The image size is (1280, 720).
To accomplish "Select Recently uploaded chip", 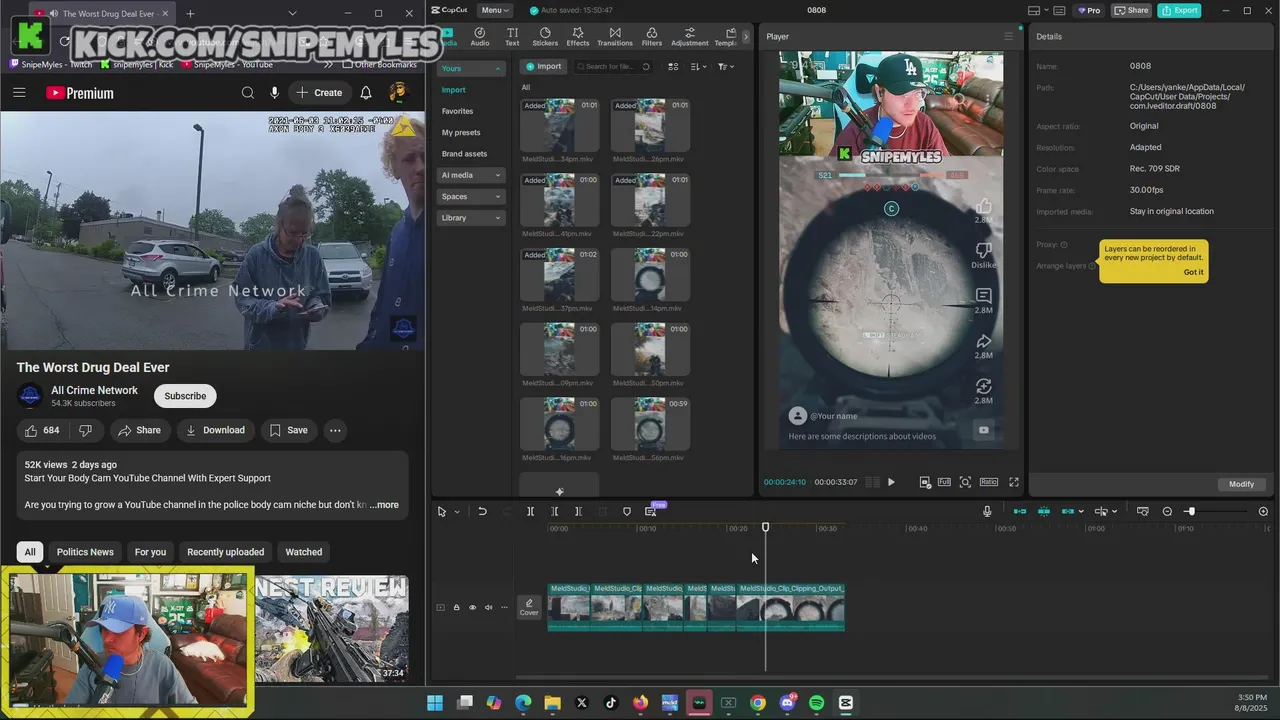I will pyautogui.click(x=226, y=552).
